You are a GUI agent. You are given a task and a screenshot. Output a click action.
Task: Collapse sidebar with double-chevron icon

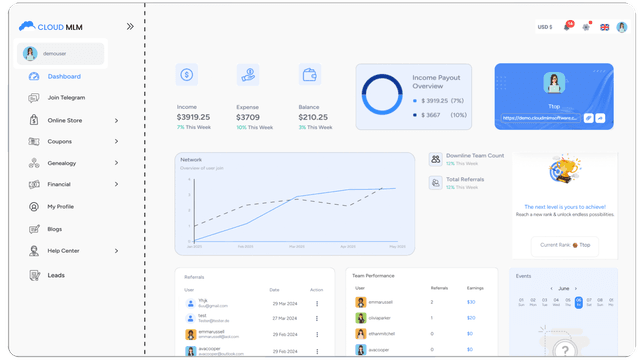130,27
